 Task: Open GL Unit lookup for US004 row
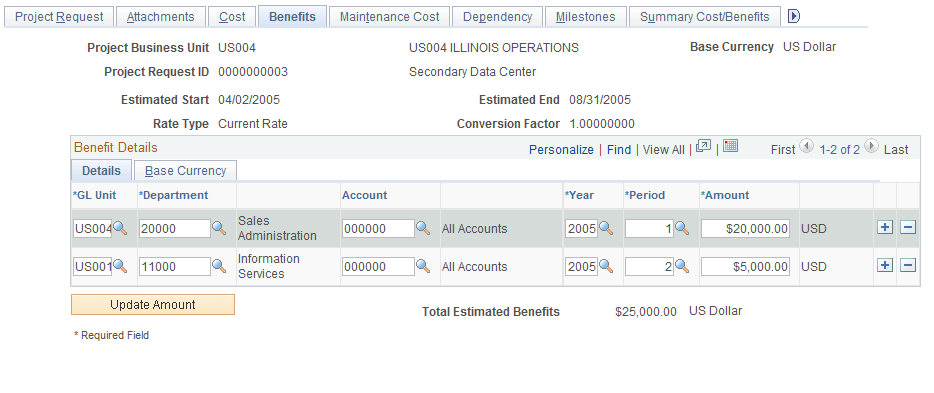pyautogui.click(x=120, y=228)
